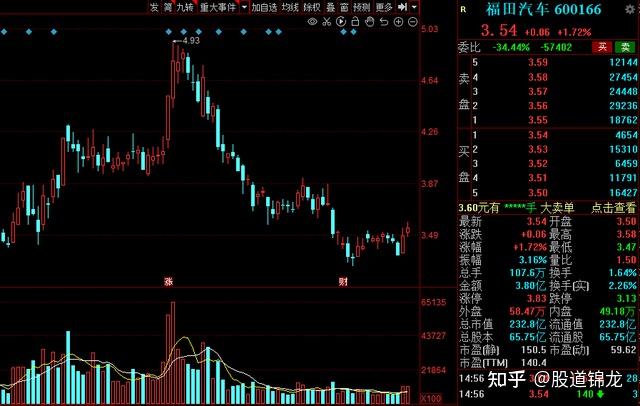Click the red 买 buy button
The width and height of the screenshot is (640, 406).
point(602,47)
